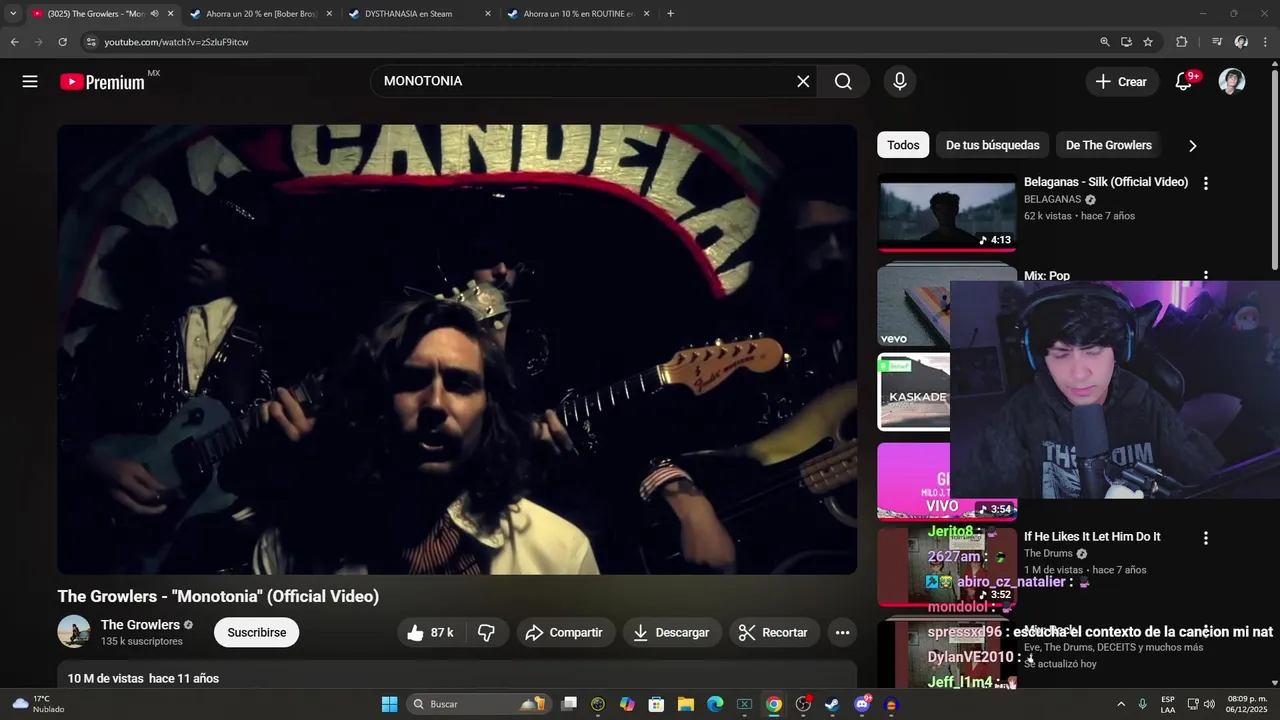
Task: Open more actions ellipsis under video
Action: [842, 632]
